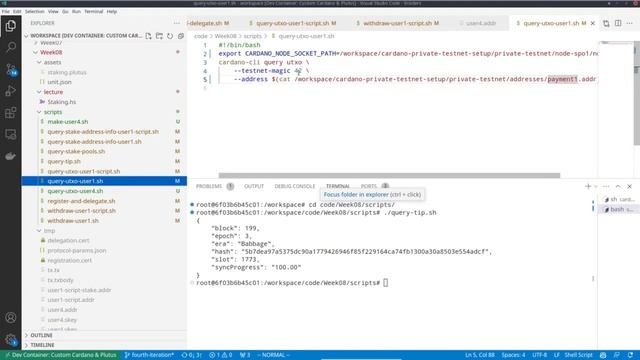Click scripts breadcrumb in editor path
The image size is (640, 360).
point(252,36)
